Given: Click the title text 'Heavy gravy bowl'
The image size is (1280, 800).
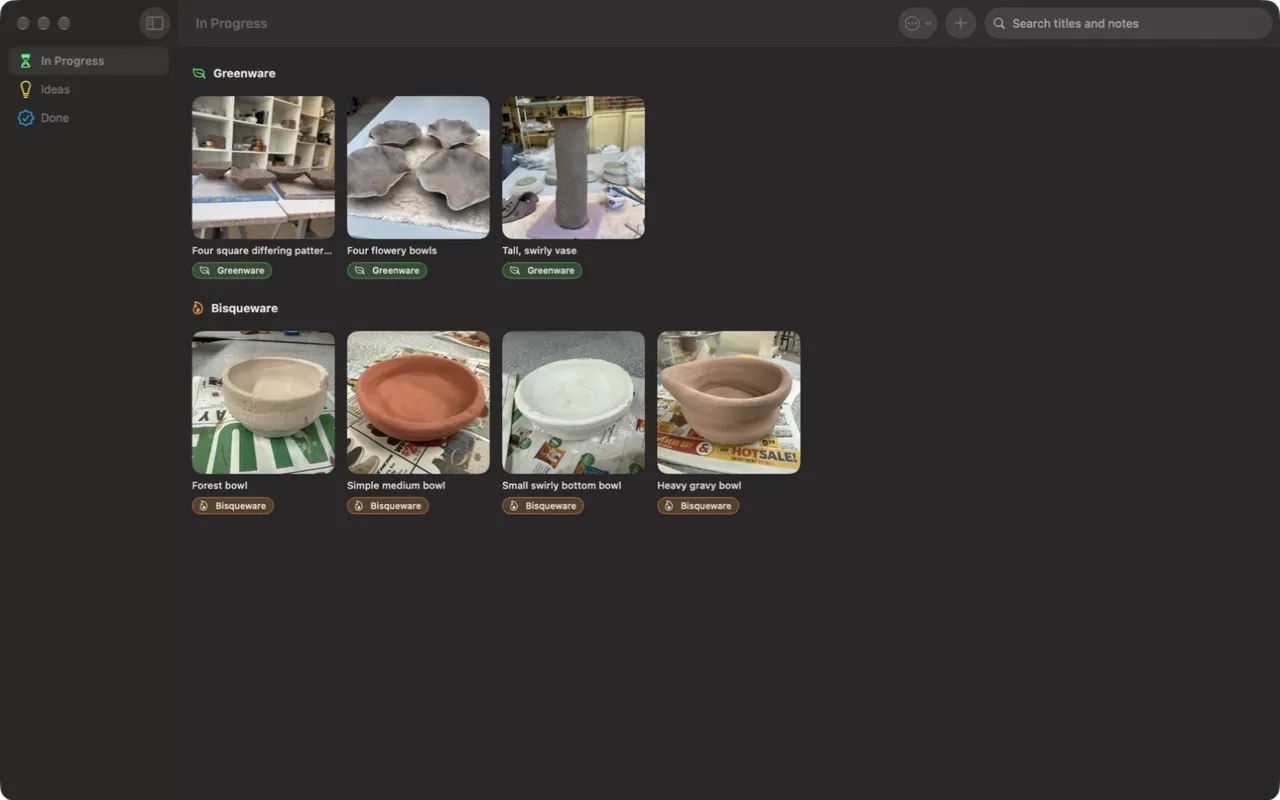Looking at the screenshot, I should [x=699, y=486].
